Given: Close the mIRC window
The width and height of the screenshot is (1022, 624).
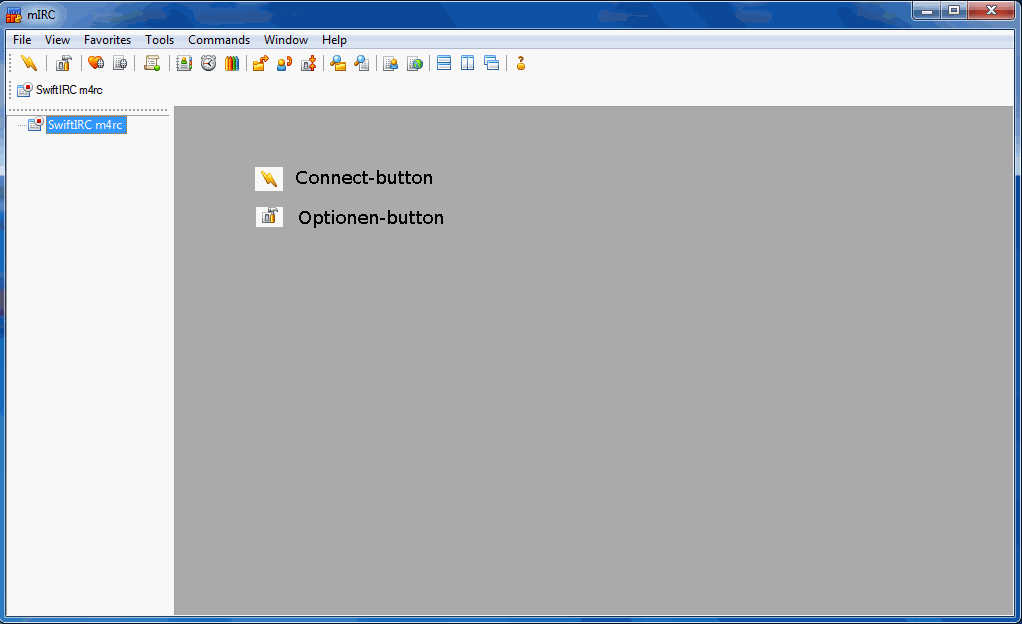Looking at the screenshot, I should pyautogui.click(x=991, y=11).
